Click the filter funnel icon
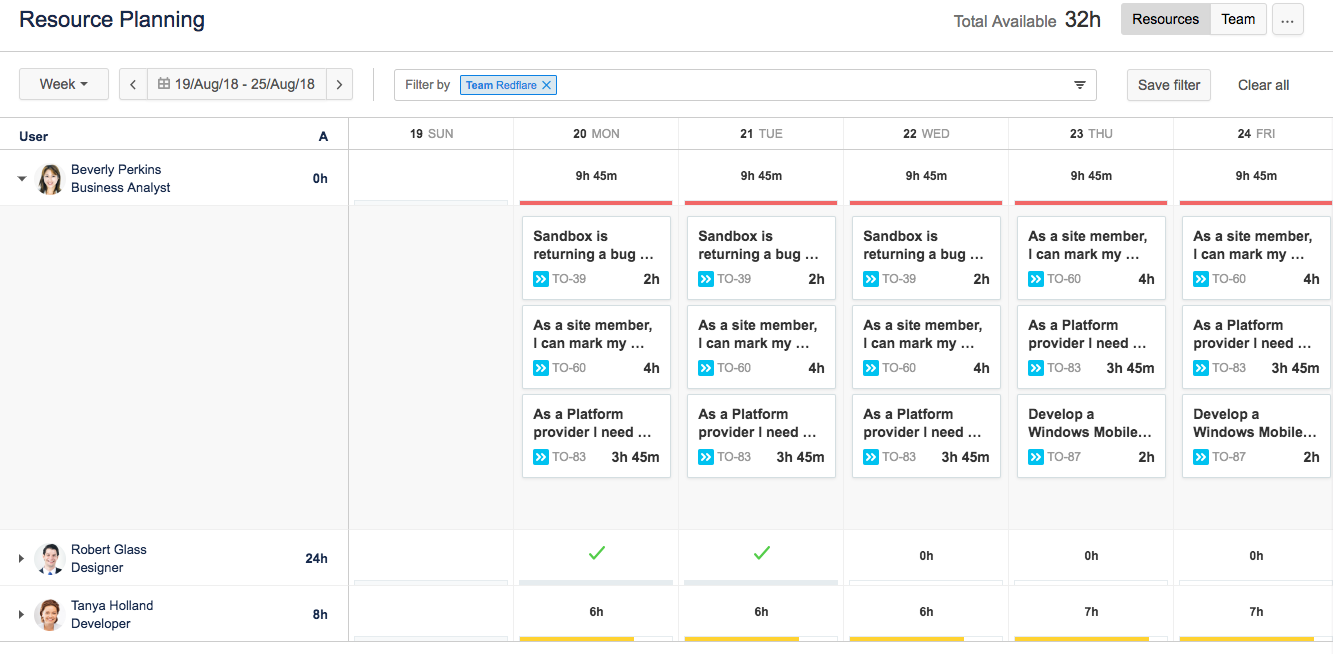 pyautogui.click(x=1079, y=84)
